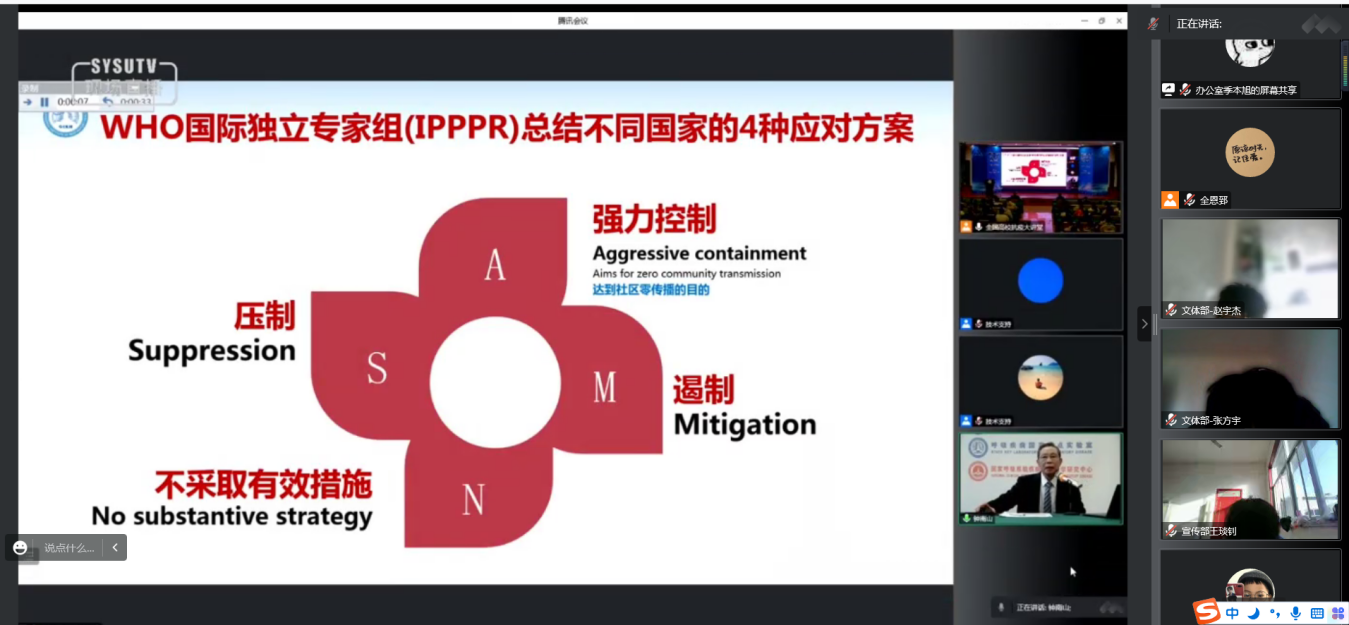Click the IME voice input microphone

click(1295, 613)
